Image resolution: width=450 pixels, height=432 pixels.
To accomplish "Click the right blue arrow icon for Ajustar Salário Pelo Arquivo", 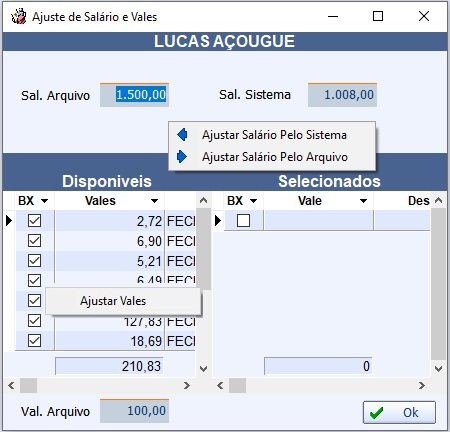I will click(182, 156).
